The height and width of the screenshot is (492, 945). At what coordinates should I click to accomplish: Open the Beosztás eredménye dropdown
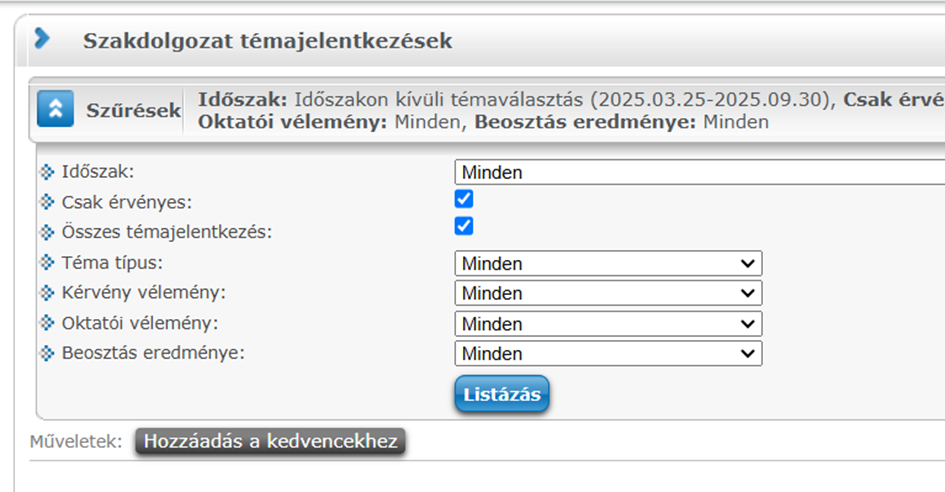[x=608, y=354]
